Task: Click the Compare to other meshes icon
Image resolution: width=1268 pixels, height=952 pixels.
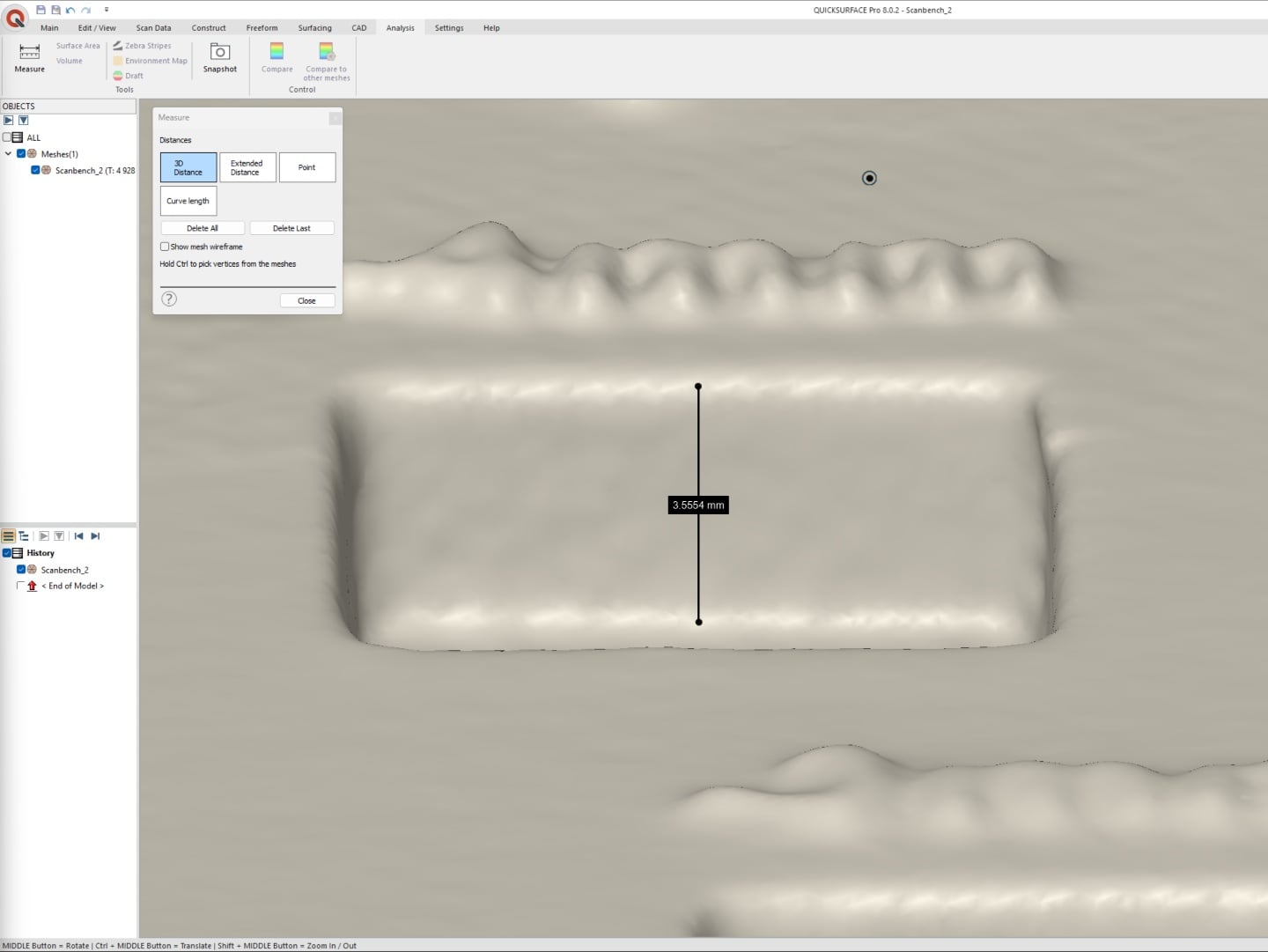Action: [x=327, y=52]
